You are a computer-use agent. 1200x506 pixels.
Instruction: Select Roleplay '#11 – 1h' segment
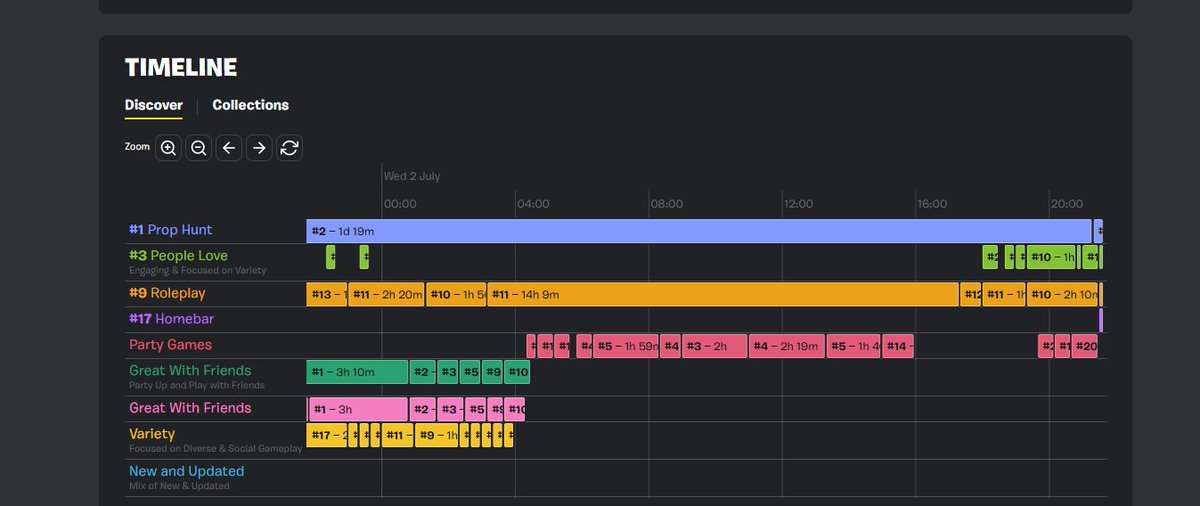point(1004,295)
